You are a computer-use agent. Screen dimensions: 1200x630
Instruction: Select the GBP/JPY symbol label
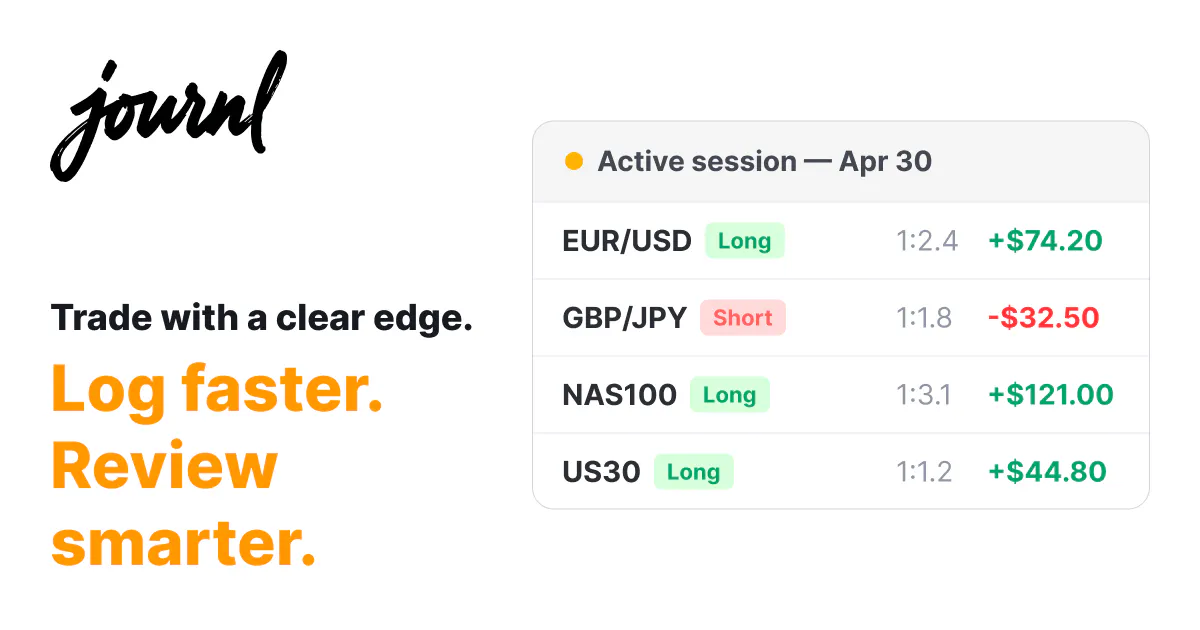coord(625,318)
